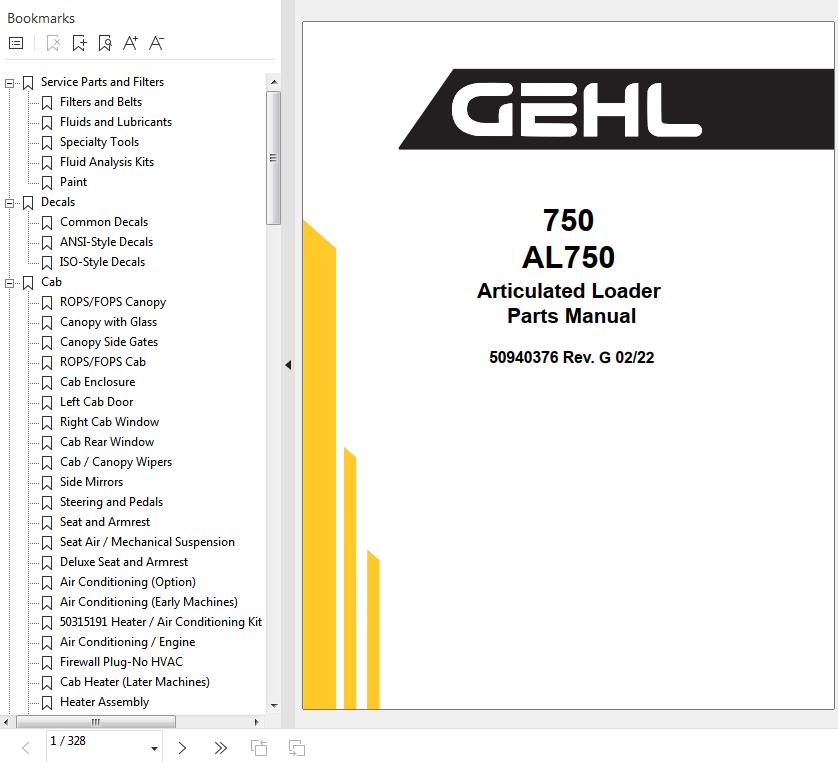Open the page number dropdown
This screenshot has height=762, width=838.
(154, 749)
